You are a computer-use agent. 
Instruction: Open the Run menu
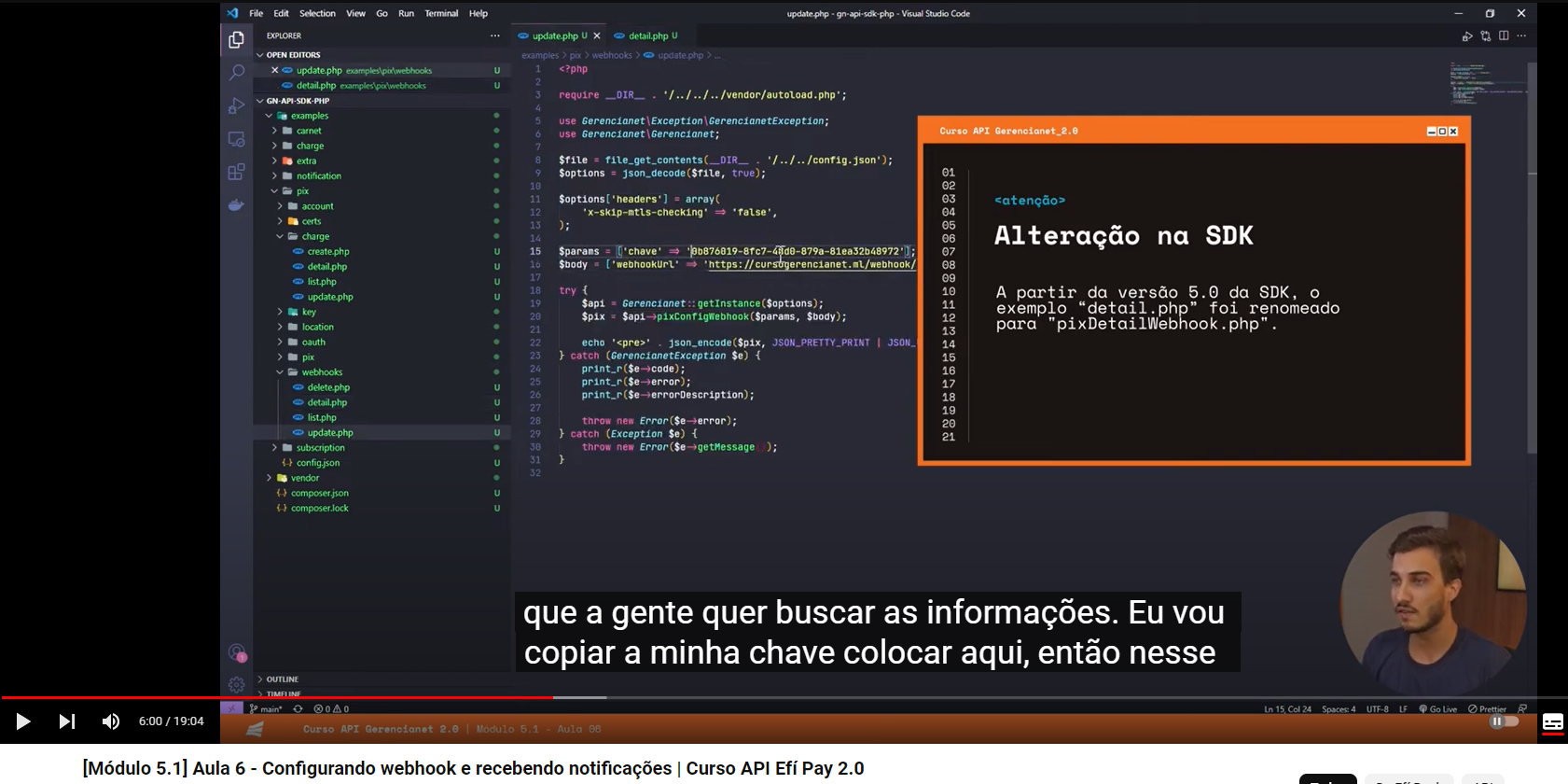tap(406, 13)
